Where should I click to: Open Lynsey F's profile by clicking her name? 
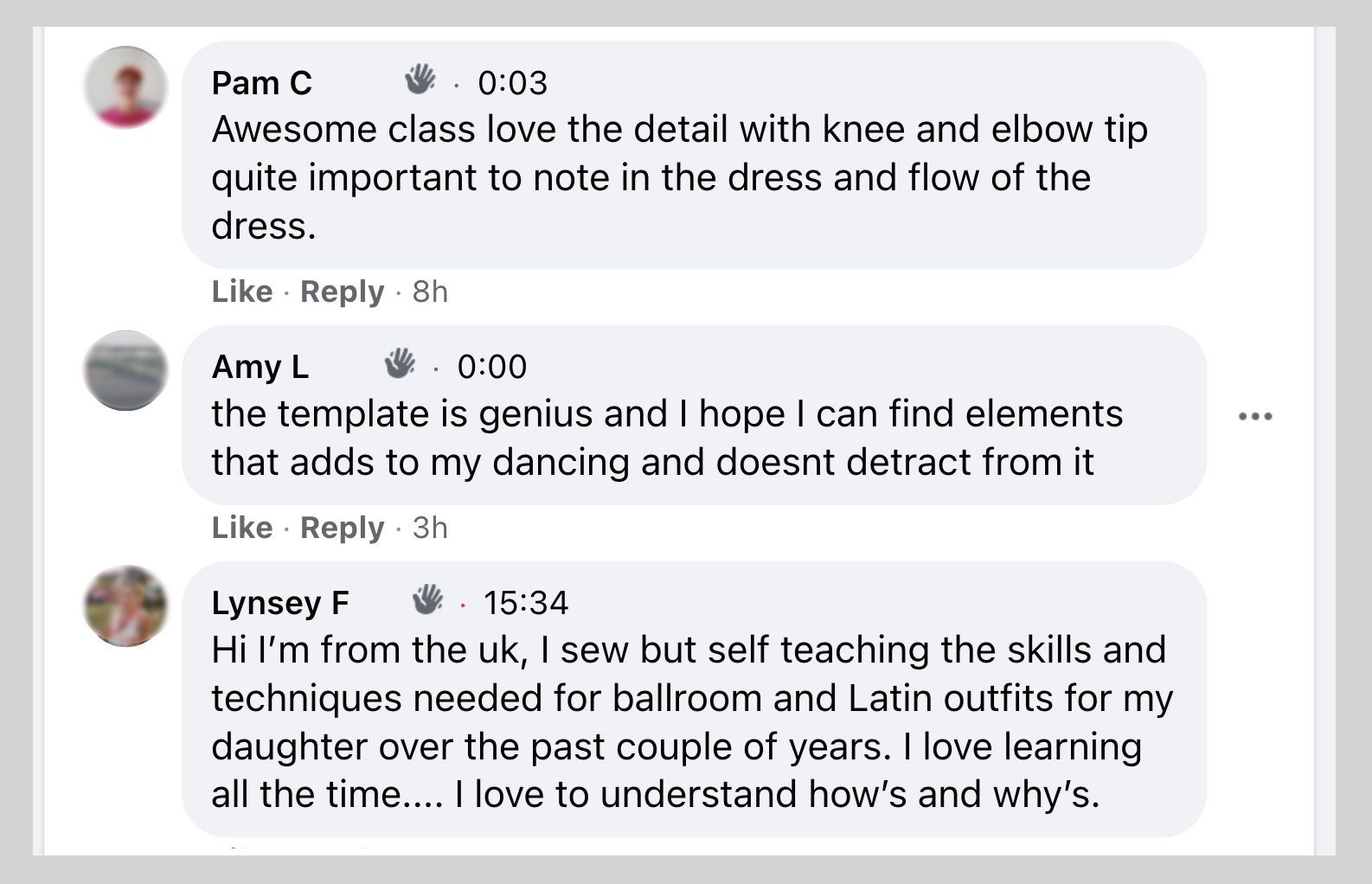280,603
